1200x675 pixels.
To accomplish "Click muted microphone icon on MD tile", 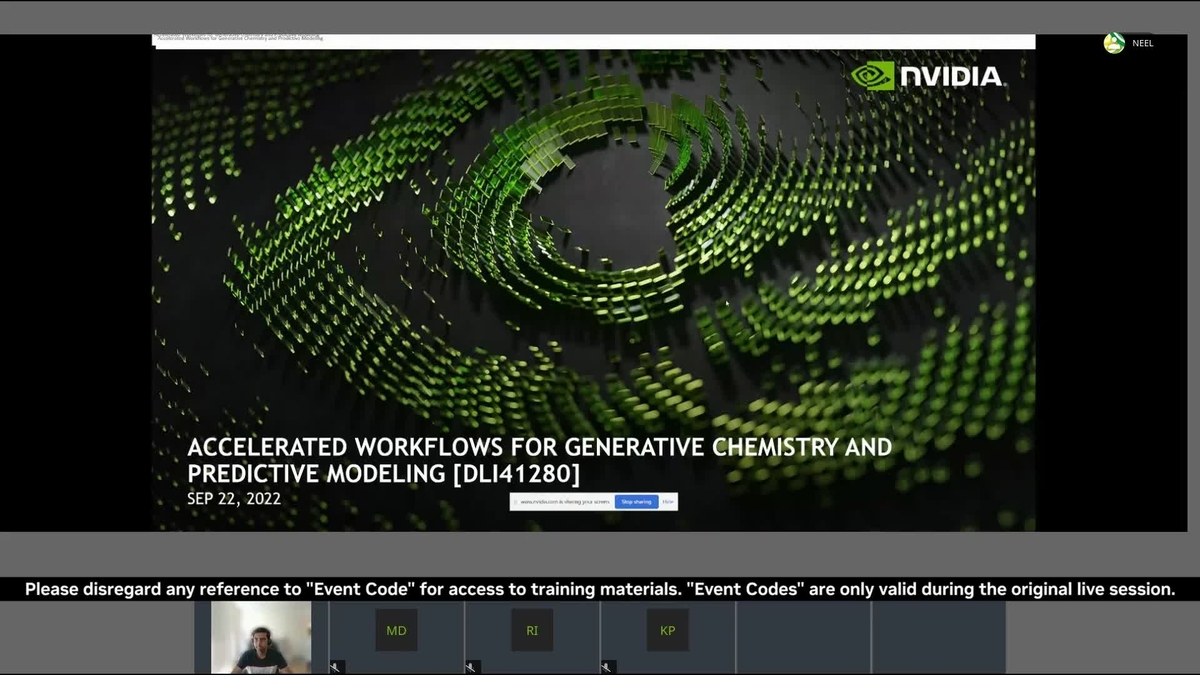I will [337, 666].
